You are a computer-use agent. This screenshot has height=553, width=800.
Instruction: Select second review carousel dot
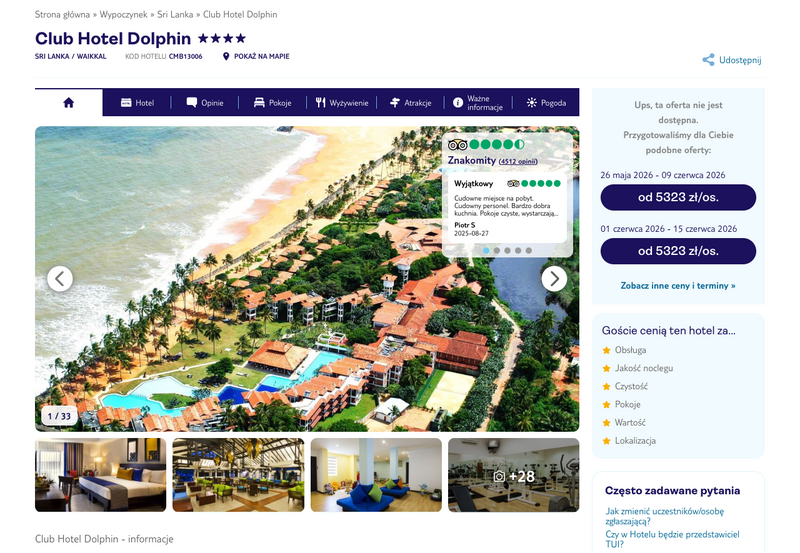[x=497, y=250]
